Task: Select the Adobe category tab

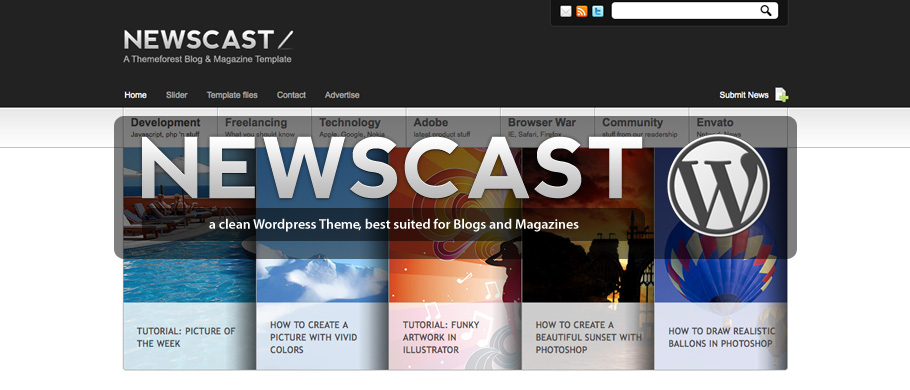Action: [453, 128]
